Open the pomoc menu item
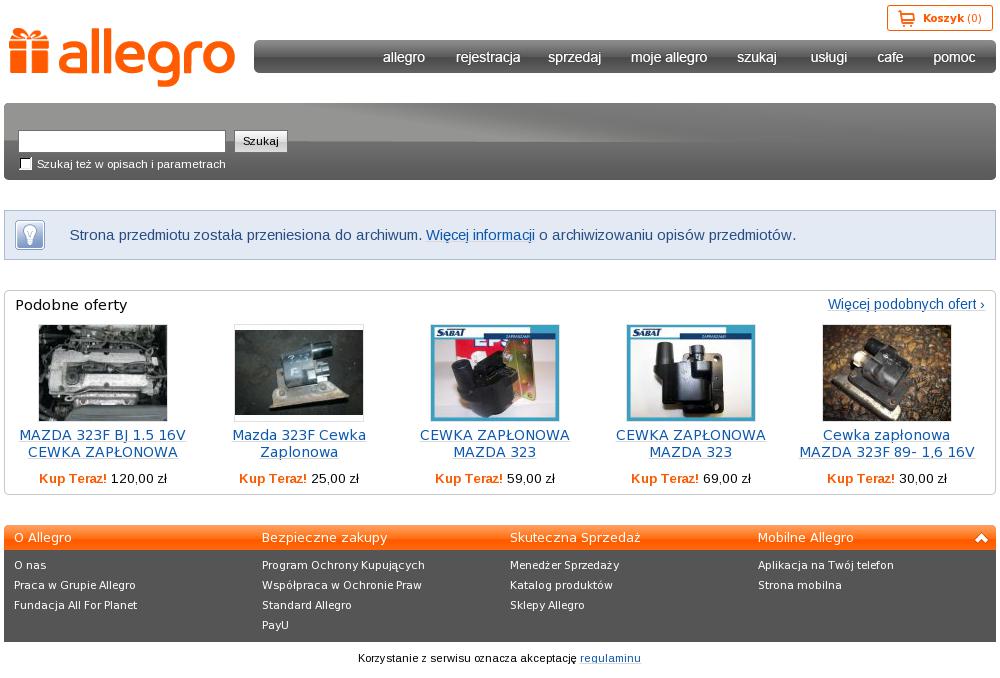The height and width of the screenshot is (678, 1000). (954, 57)
